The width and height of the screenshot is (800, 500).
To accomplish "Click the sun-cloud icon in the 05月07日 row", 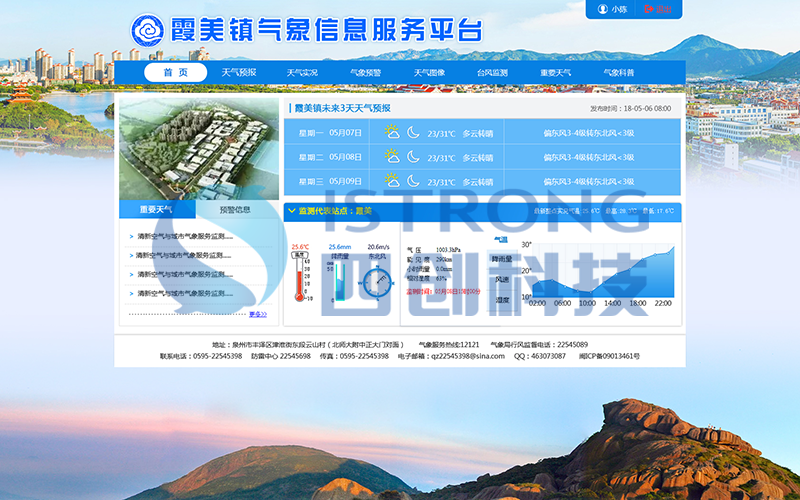I will (x=392, y=132).
